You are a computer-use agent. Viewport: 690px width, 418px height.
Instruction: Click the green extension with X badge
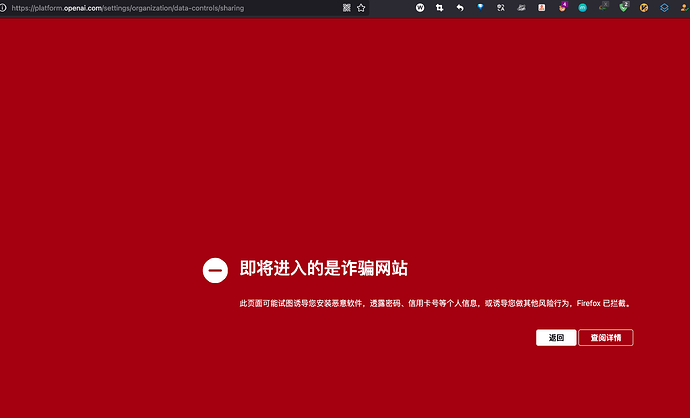click(x=603, y=7)
